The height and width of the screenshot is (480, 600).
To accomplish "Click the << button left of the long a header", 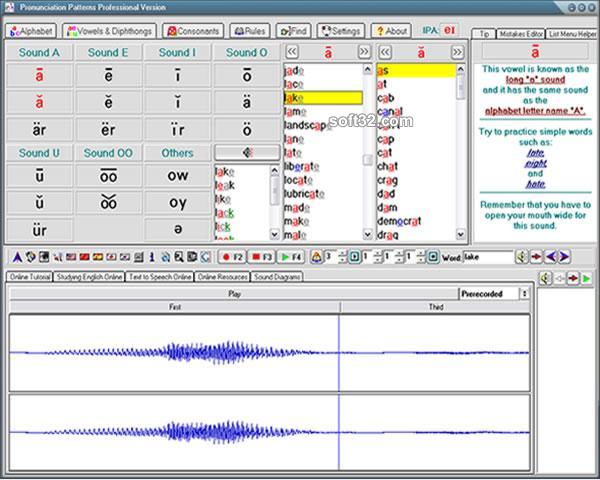I will click(292, 52).
